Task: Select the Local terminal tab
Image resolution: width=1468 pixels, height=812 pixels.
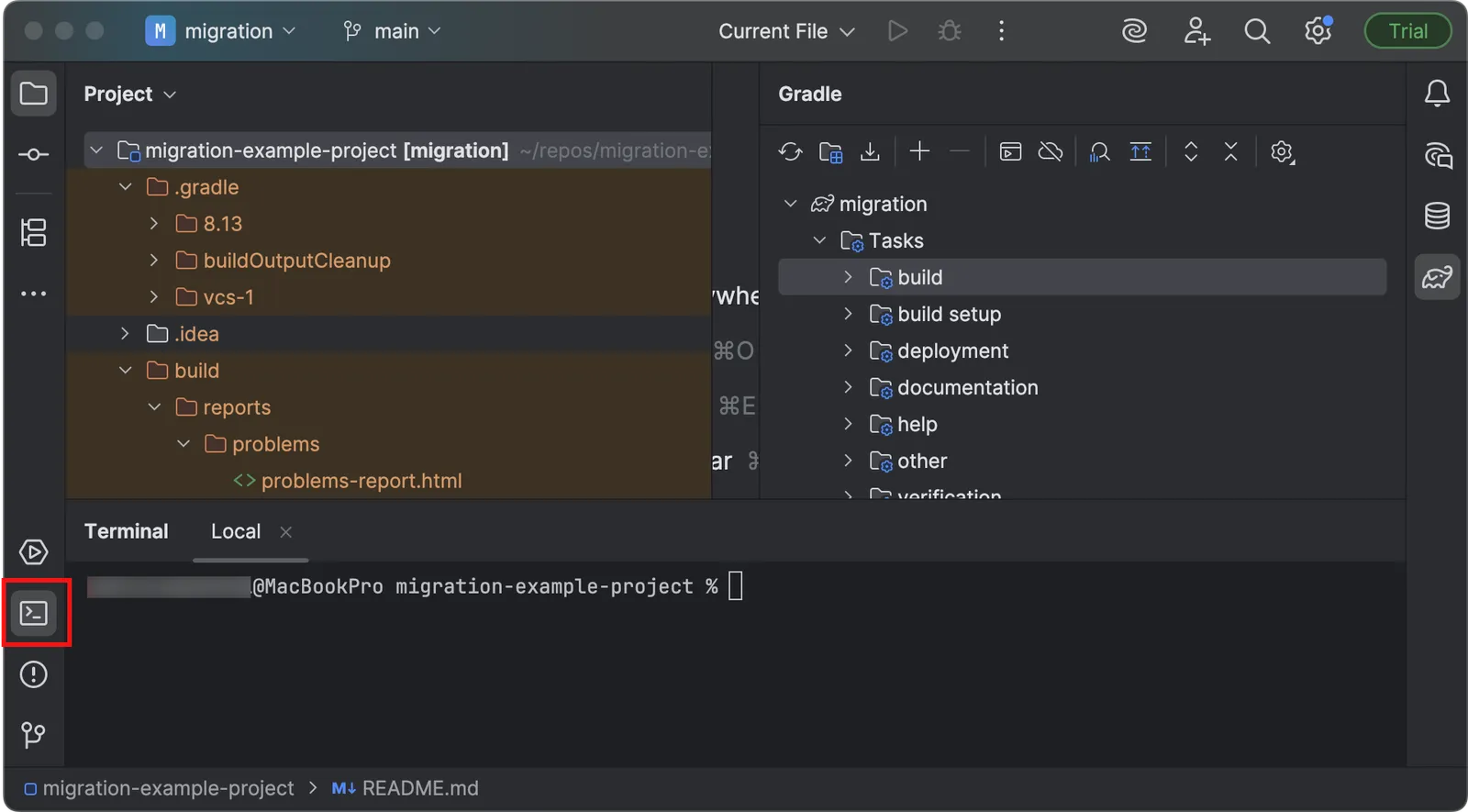Action: [236, 531]
